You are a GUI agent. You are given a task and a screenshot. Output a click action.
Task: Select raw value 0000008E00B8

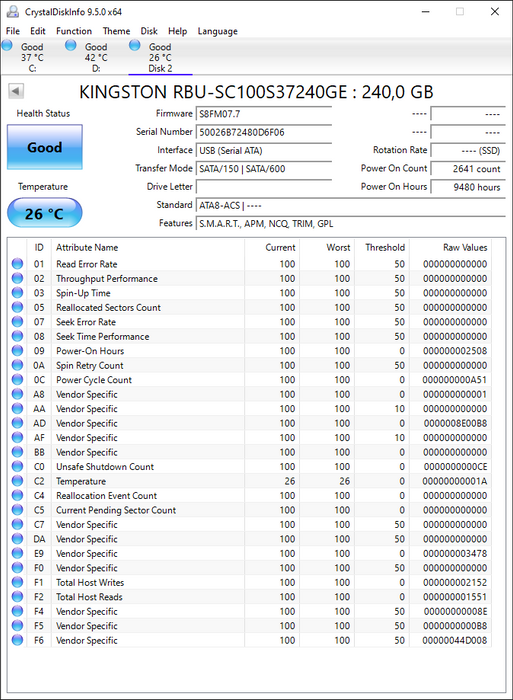coord(455,423)
